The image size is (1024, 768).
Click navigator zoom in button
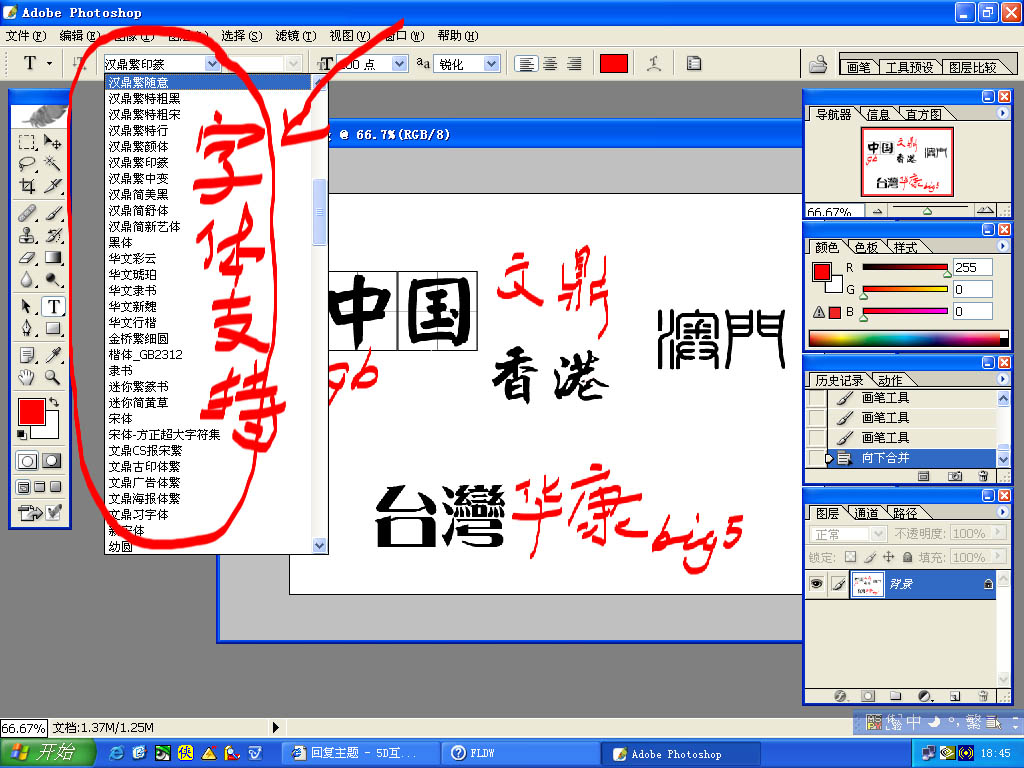tap(984, 210)
